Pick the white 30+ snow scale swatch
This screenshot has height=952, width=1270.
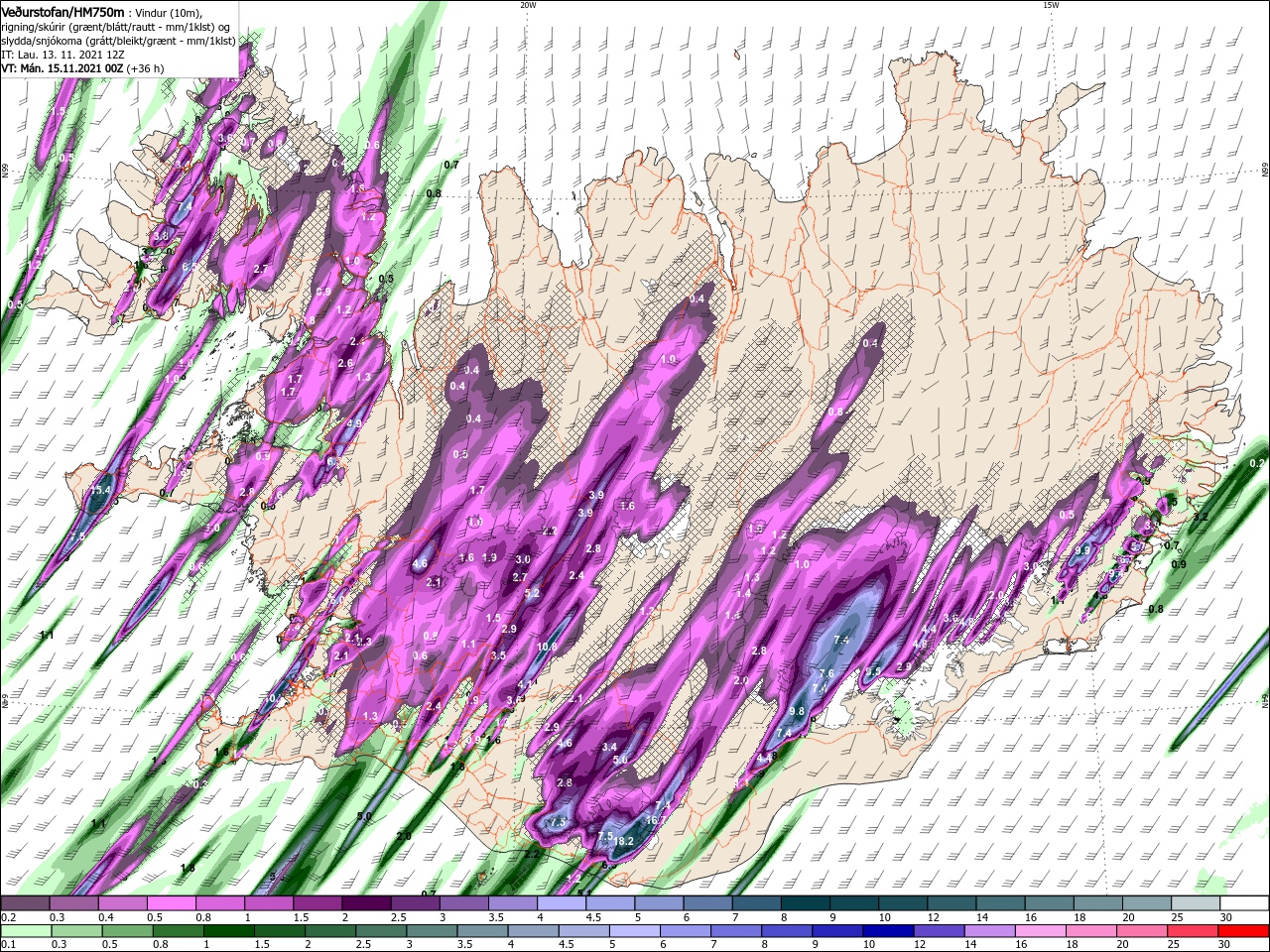coord(1245,903)
